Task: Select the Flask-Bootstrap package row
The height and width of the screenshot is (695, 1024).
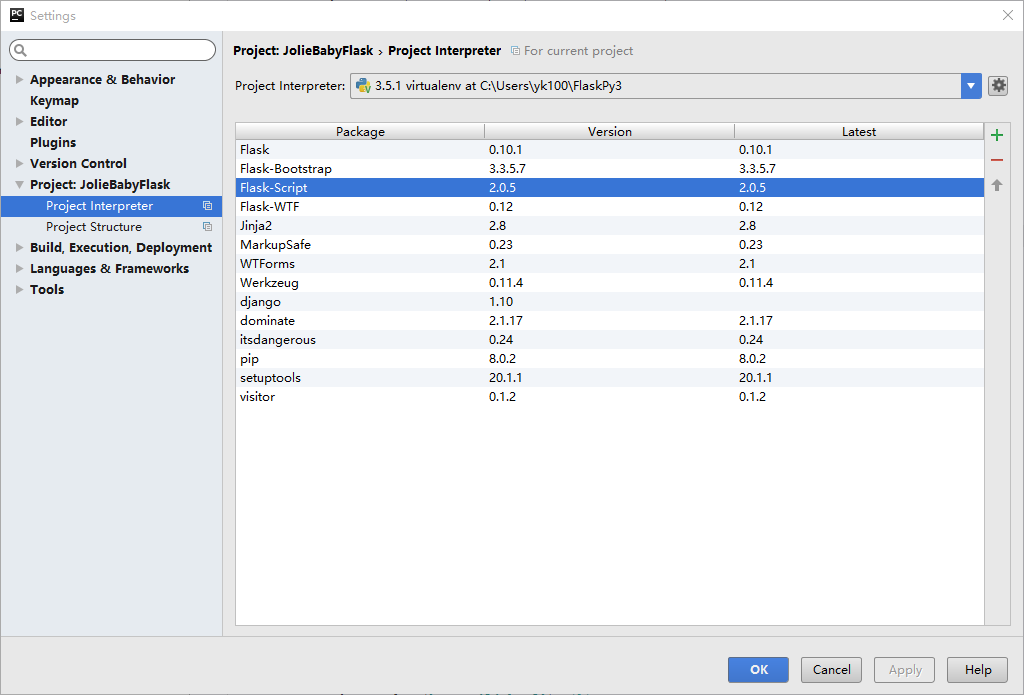Action: [609, 169]
